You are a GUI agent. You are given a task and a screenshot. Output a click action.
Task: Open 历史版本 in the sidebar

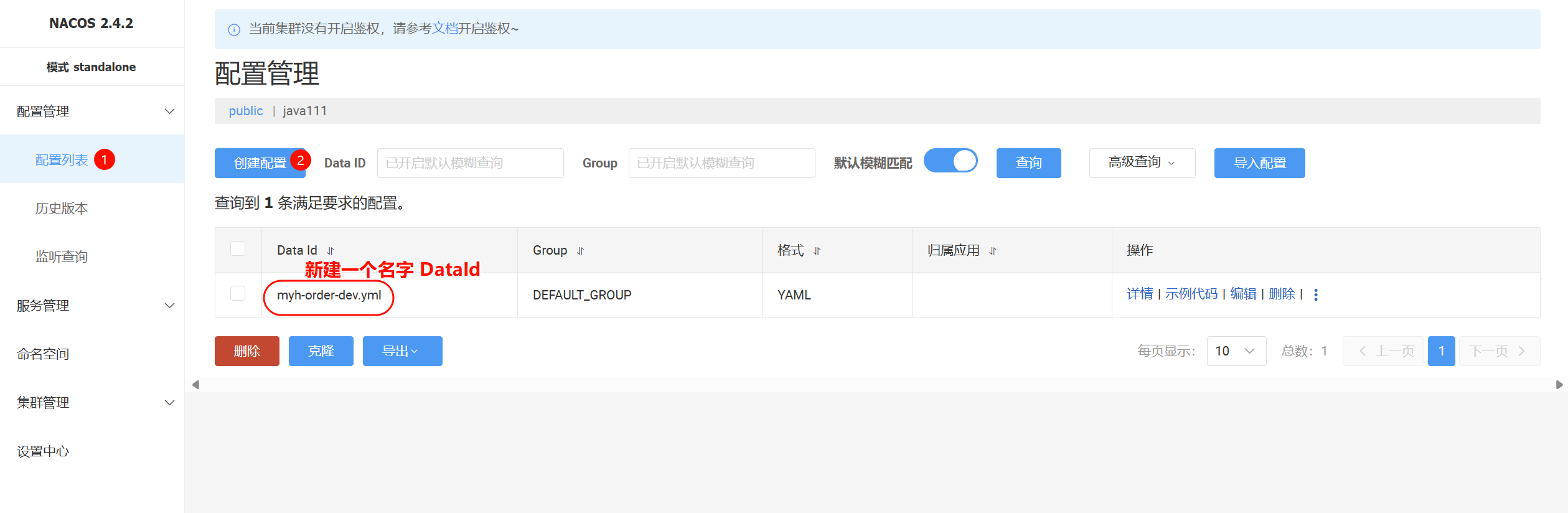coord(62,208)
